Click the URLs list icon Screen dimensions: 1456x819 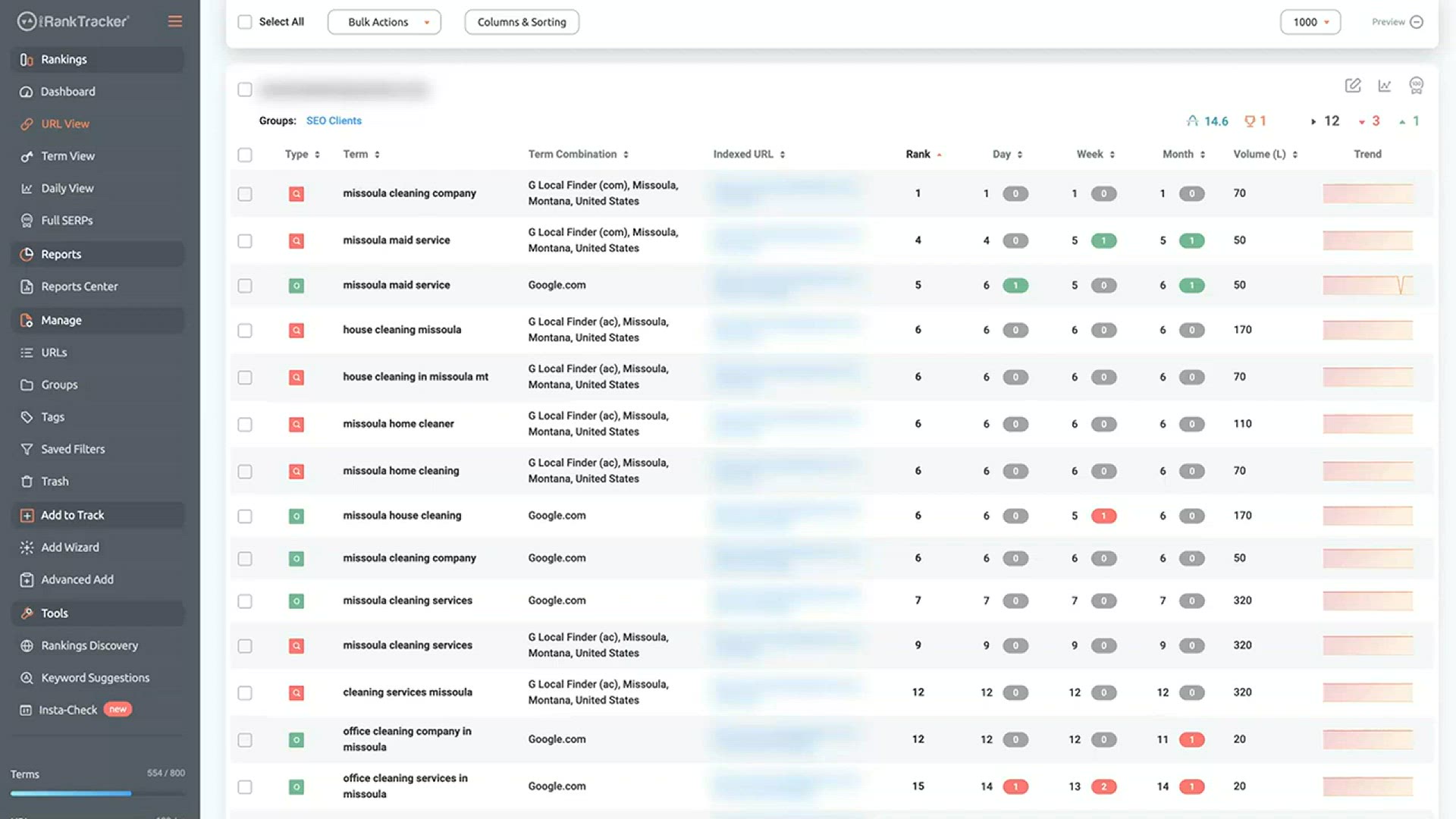(27, 353)
